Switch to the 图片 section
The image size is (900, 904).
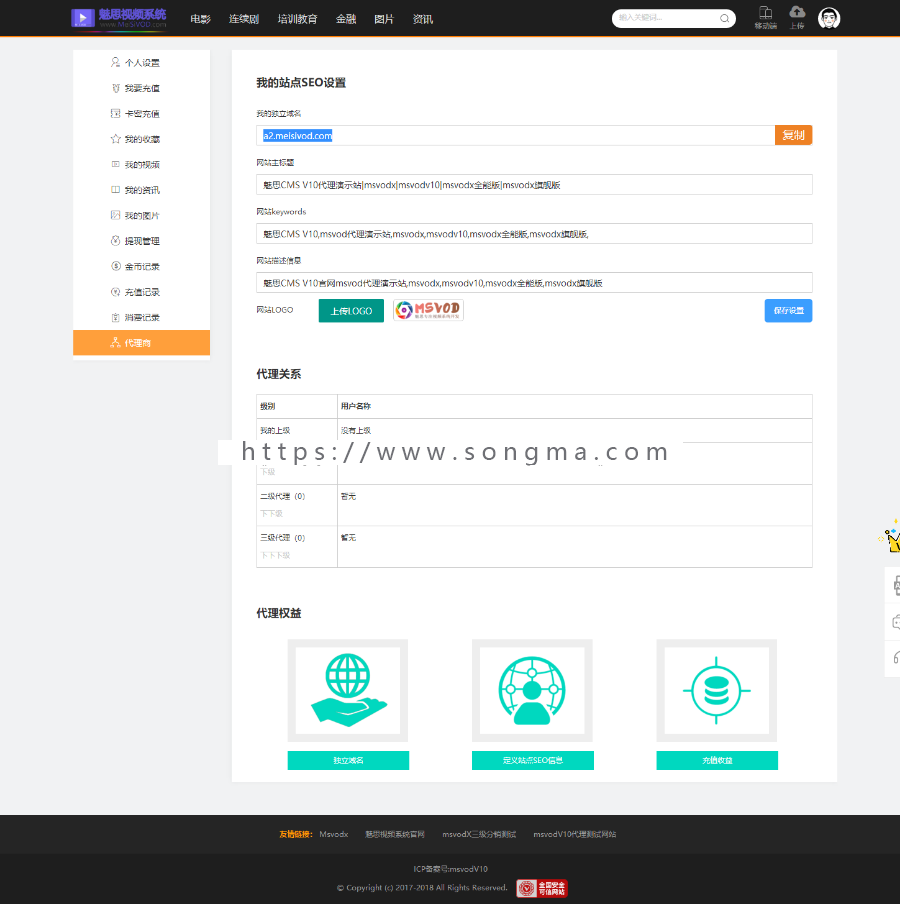(x=384, y=19)
